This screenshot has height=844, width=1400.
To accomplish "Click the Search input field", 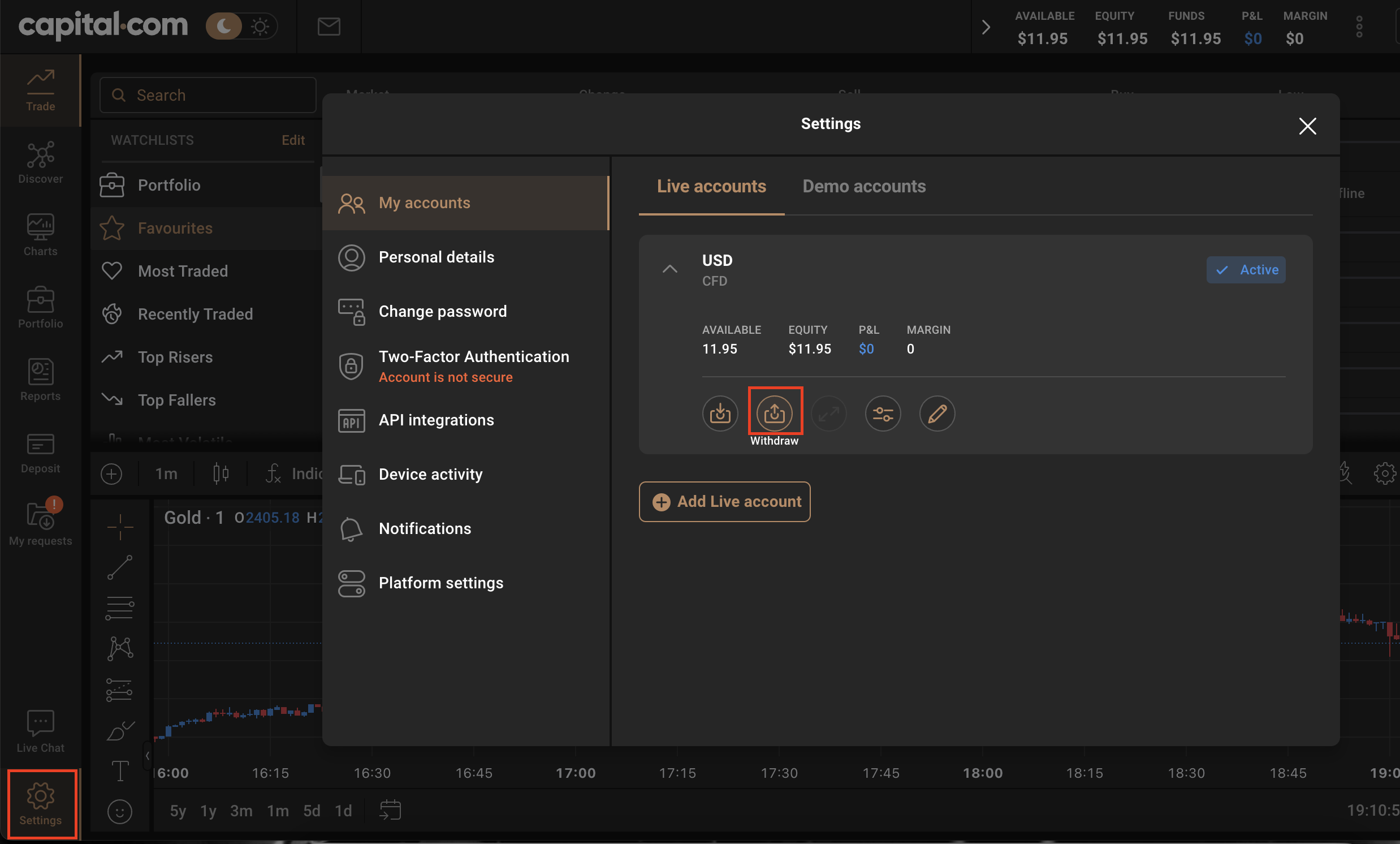I will tap(208, 95).
